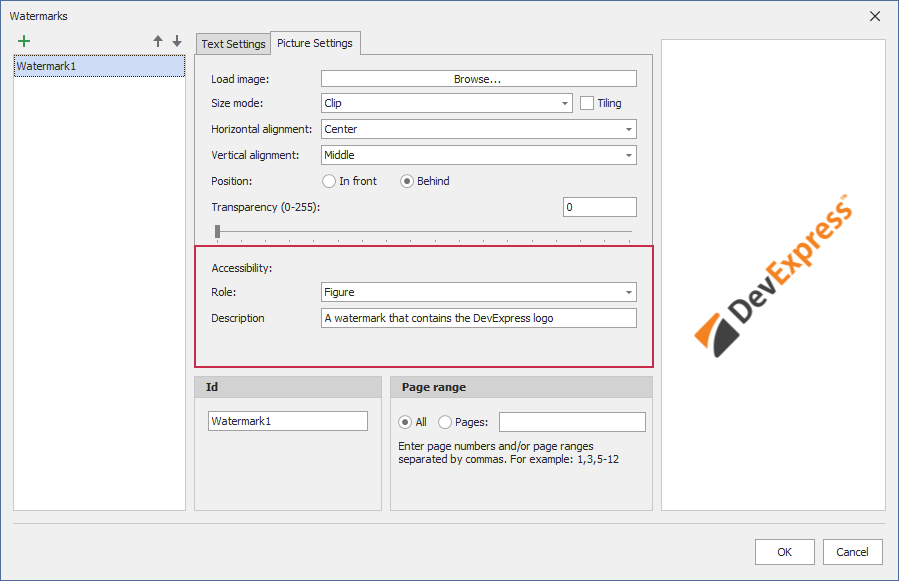
Task: Select 'All' for the page range
Action: click(x=405, y=421)
